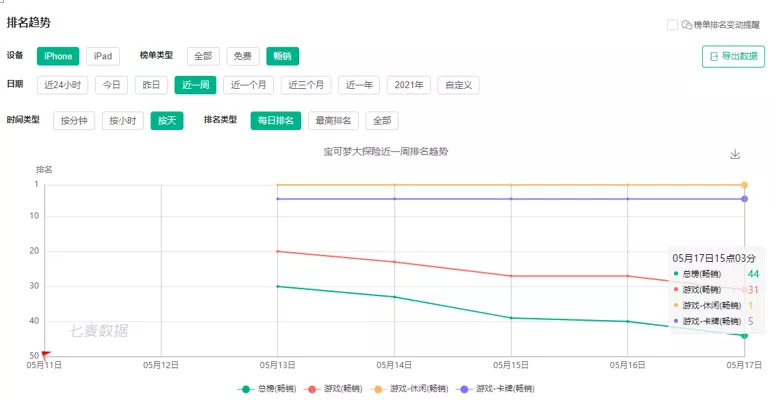Click the 导出数据 export button

pyautogui.click(x=733, y=56)
